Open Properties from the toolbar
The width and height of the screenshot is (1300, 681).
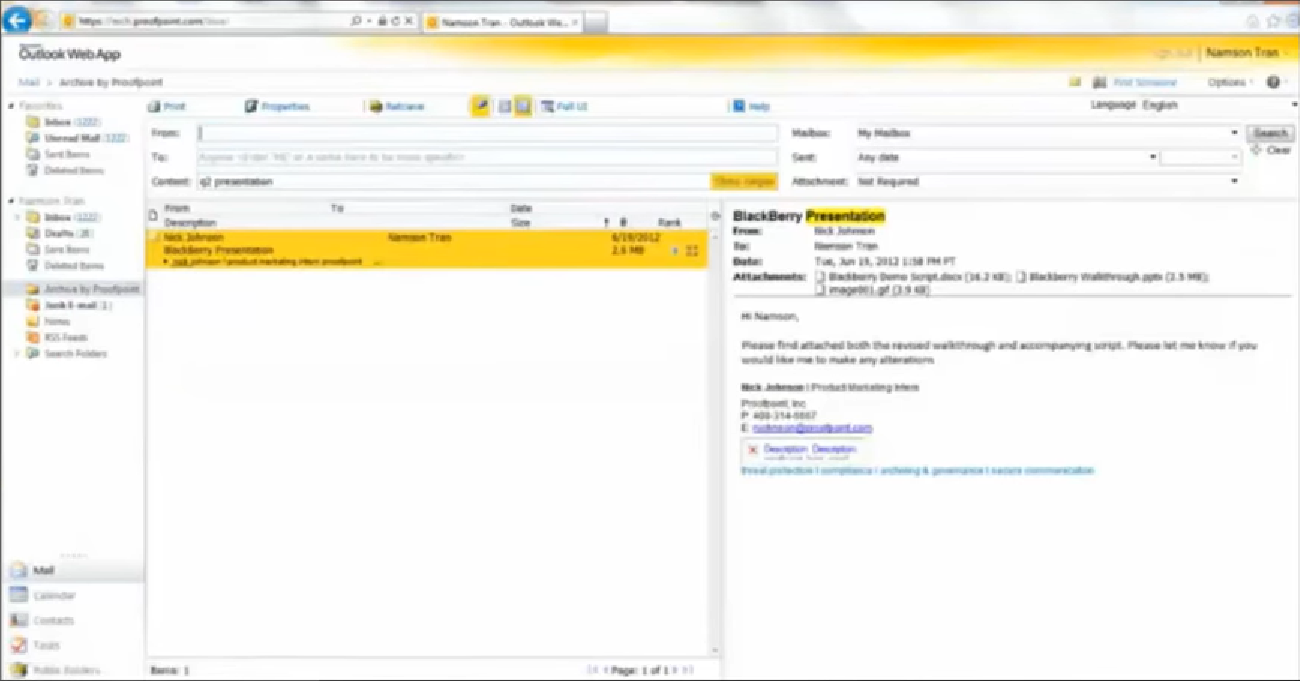[x=277, y=106]
